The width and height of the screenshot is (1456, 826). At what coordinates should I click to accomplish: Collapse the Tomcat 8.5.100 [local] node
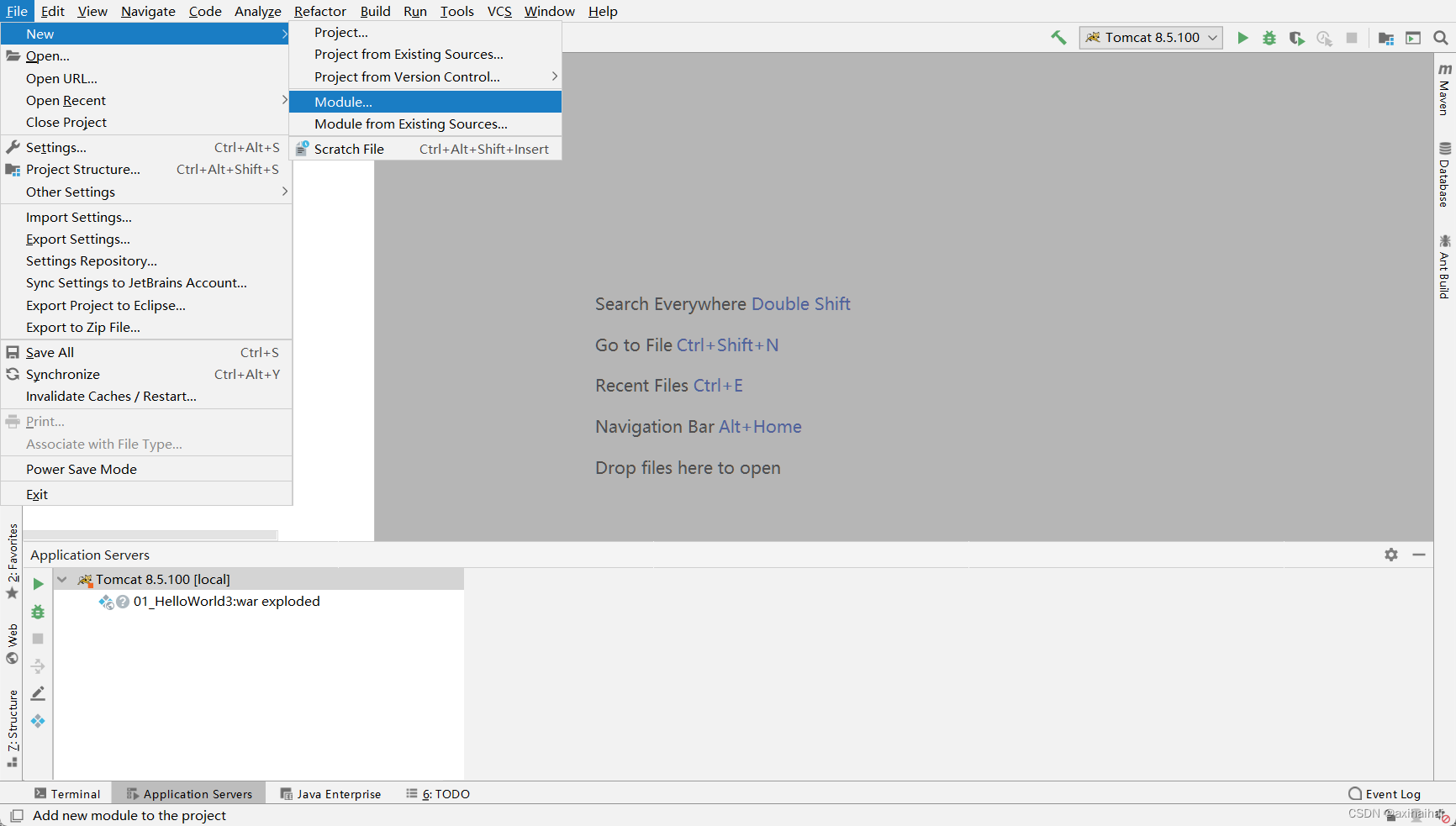[62, 579]
